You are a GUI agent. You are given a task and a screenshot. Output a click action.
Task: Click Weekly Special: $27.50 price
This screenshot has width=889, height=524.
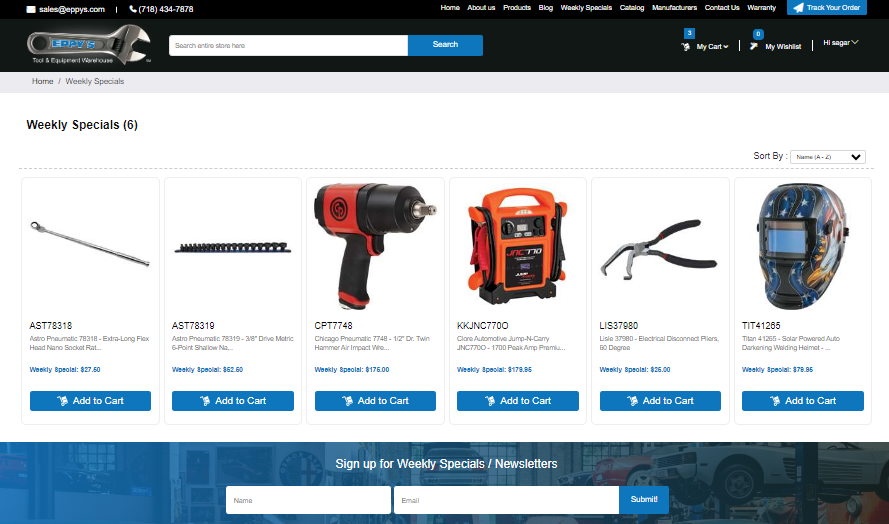pos(65,370)
